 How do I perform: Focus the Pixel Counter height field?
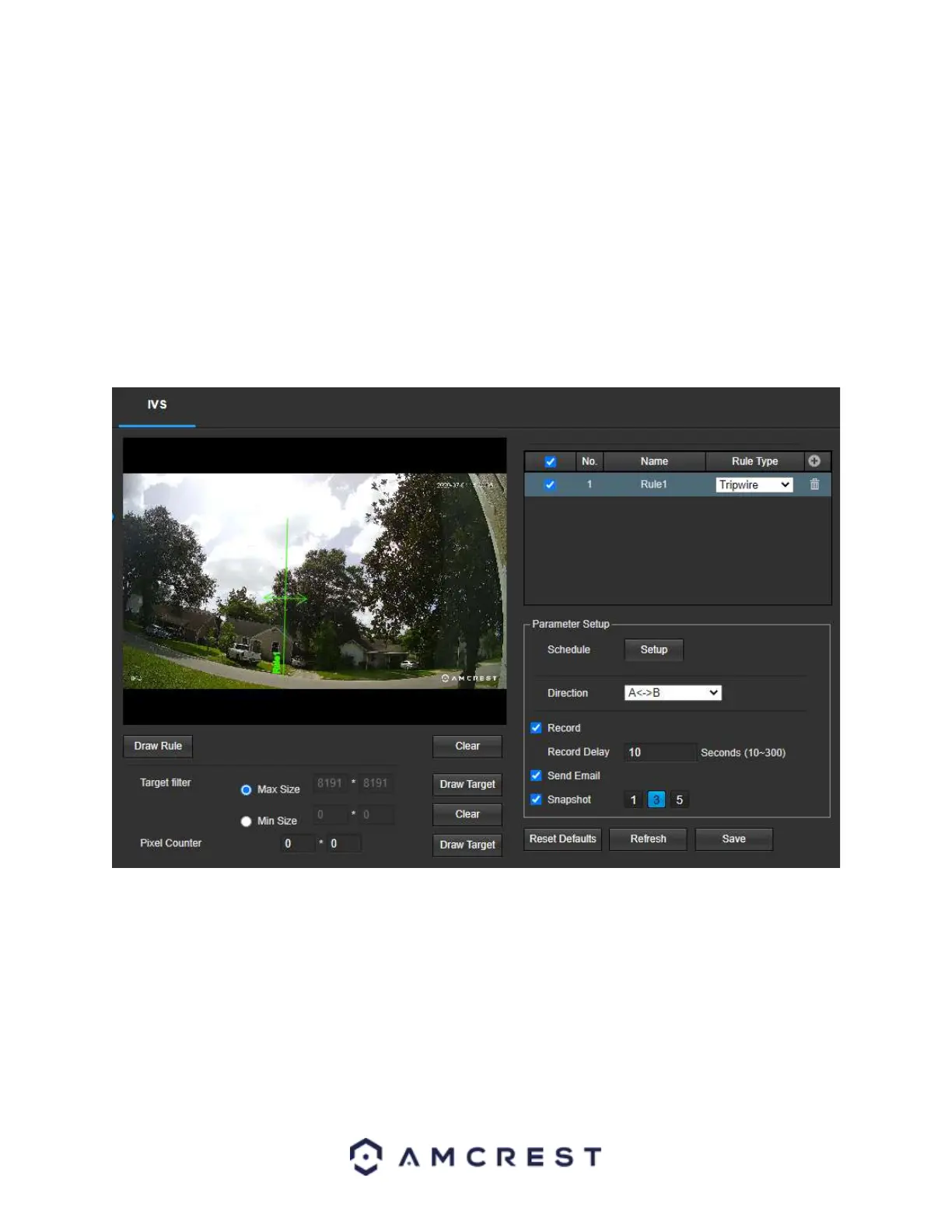[344, 843]
